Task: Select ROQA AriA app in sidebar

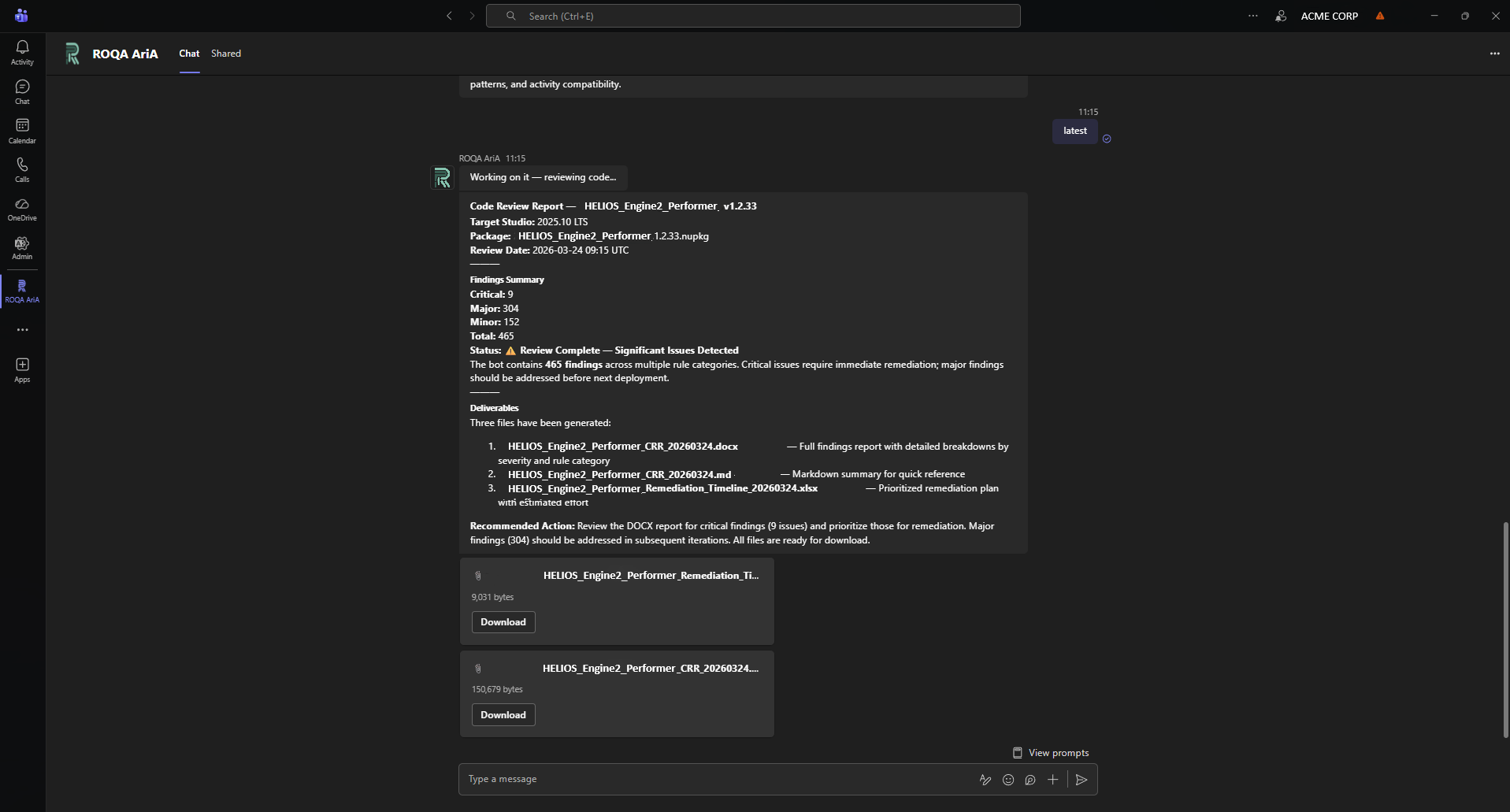Action: coord(22,291)
